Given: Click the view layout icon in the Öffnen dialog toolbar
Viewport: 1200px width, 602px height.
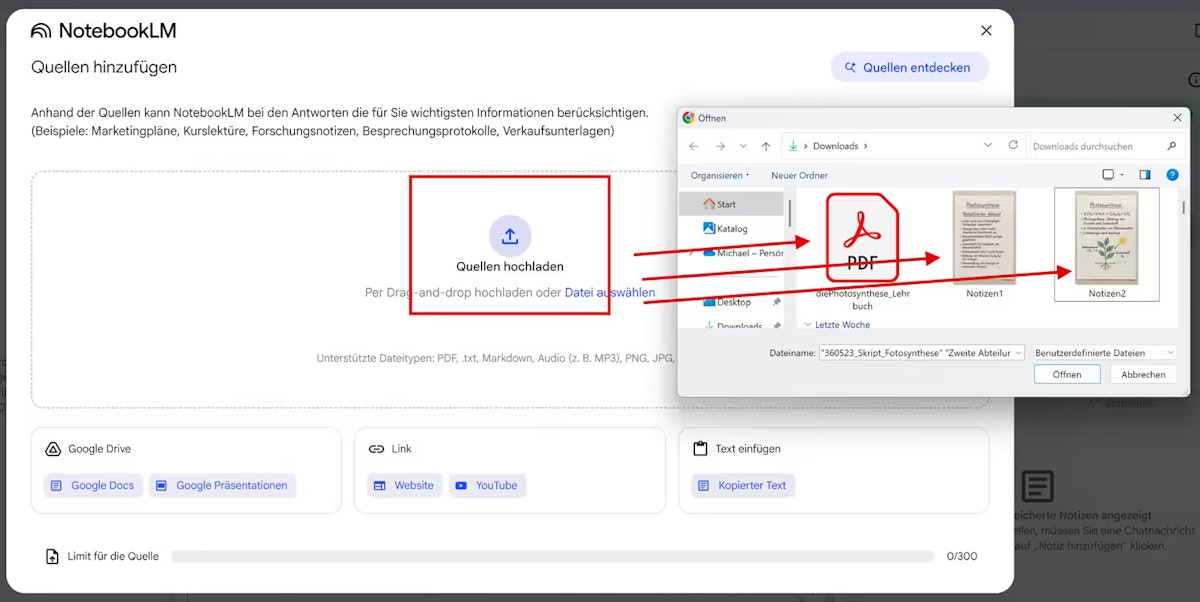Looking at the screenshot, I should tap(1108, 175).
